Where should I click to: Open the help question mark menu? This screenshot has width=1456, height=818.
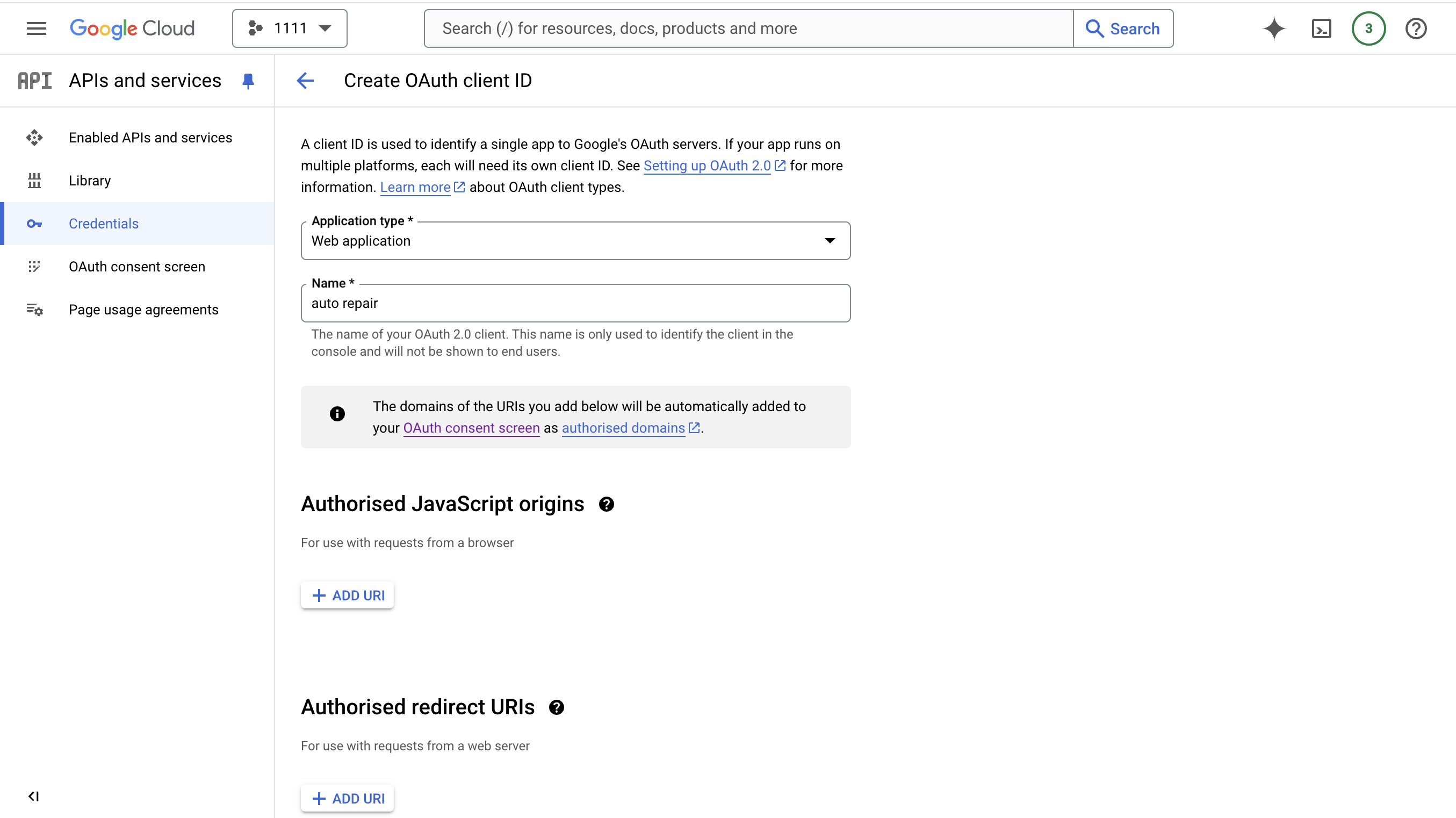[x=1416, y=28]
